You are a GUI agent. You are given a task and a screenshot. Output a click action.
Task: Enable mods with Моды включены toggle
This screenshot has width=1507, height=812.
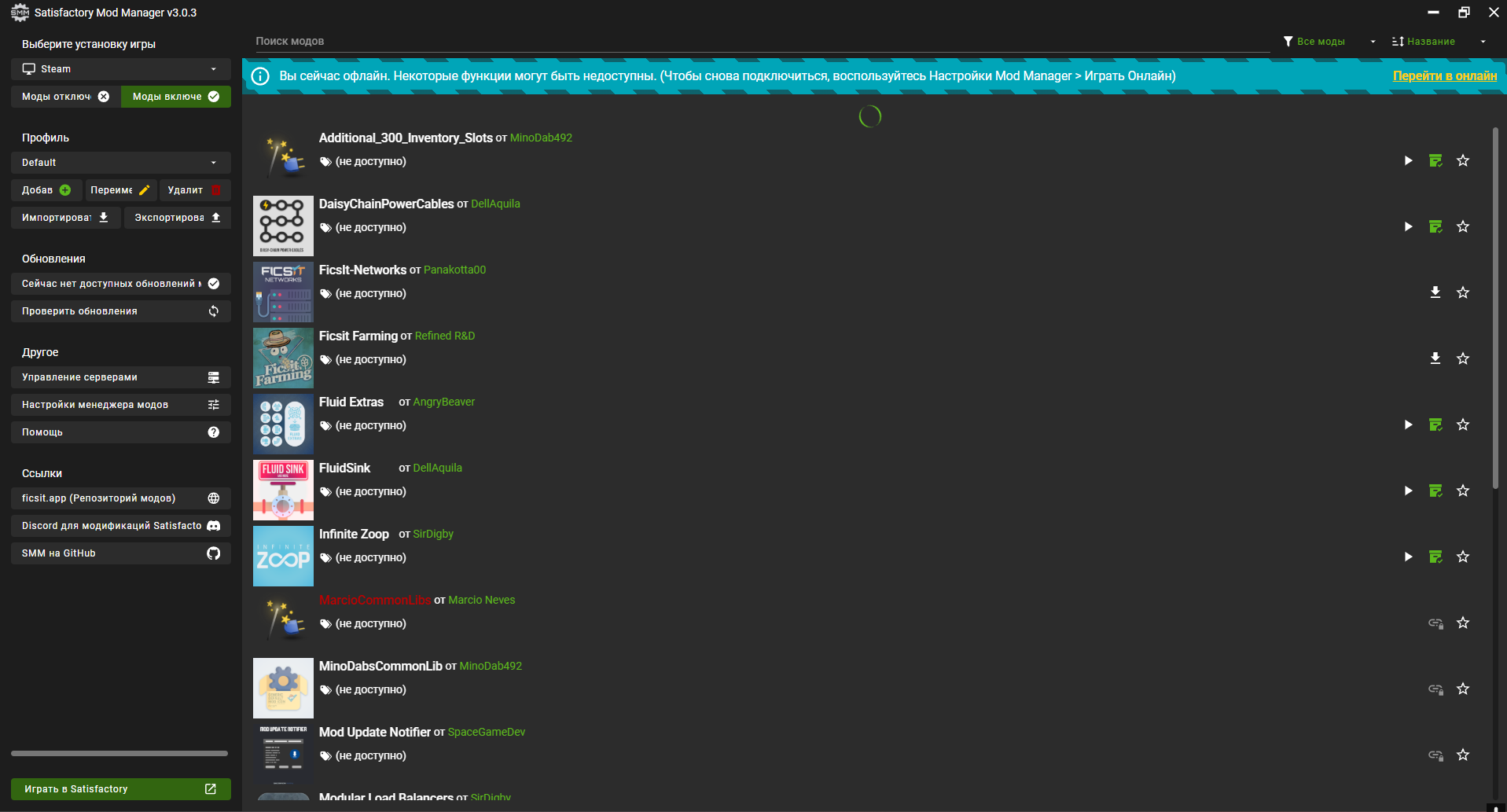tap(176, 97)
